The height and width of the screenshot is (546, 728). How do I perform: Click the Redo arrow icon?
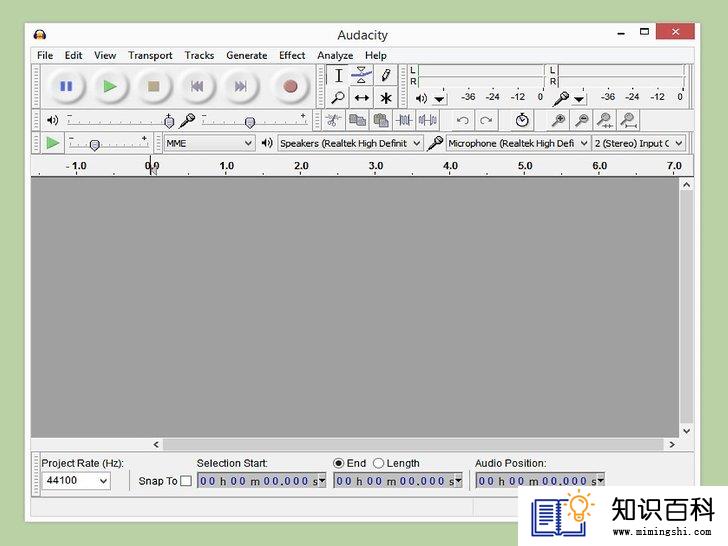[486, 120]
